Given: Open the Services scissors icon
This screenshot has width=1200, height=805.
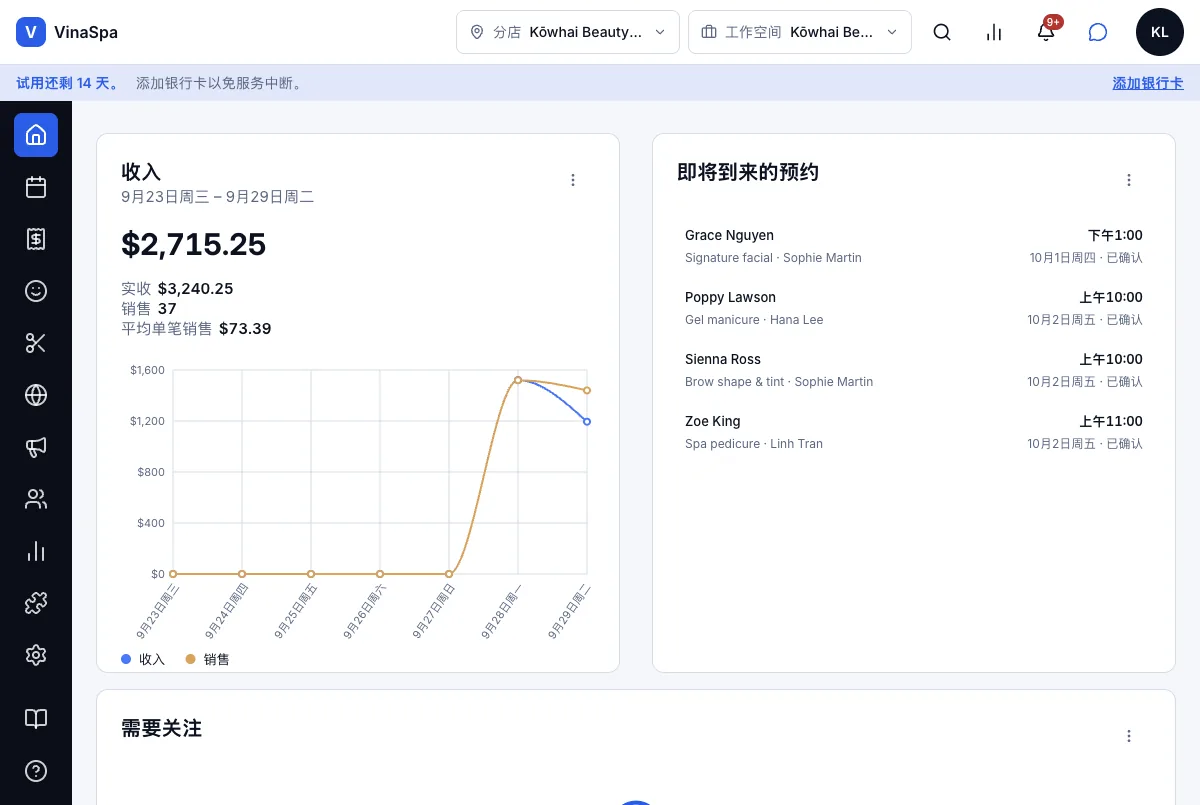Looking at the screenshot, I should [x=36, y=343].
